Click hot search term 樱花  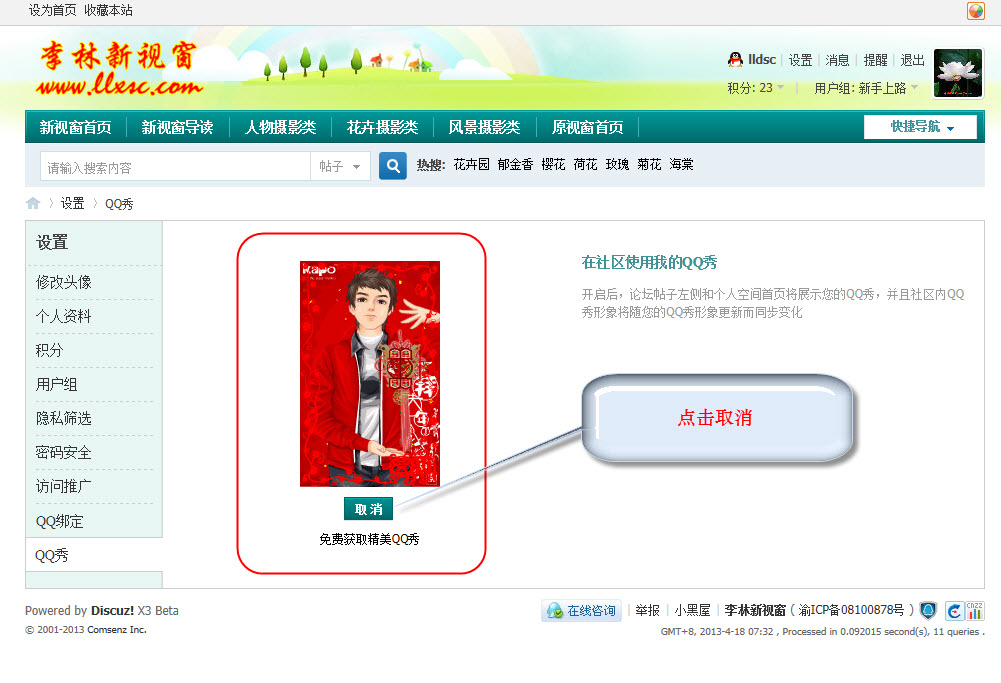pyautogui.click(x=553, y=165)
